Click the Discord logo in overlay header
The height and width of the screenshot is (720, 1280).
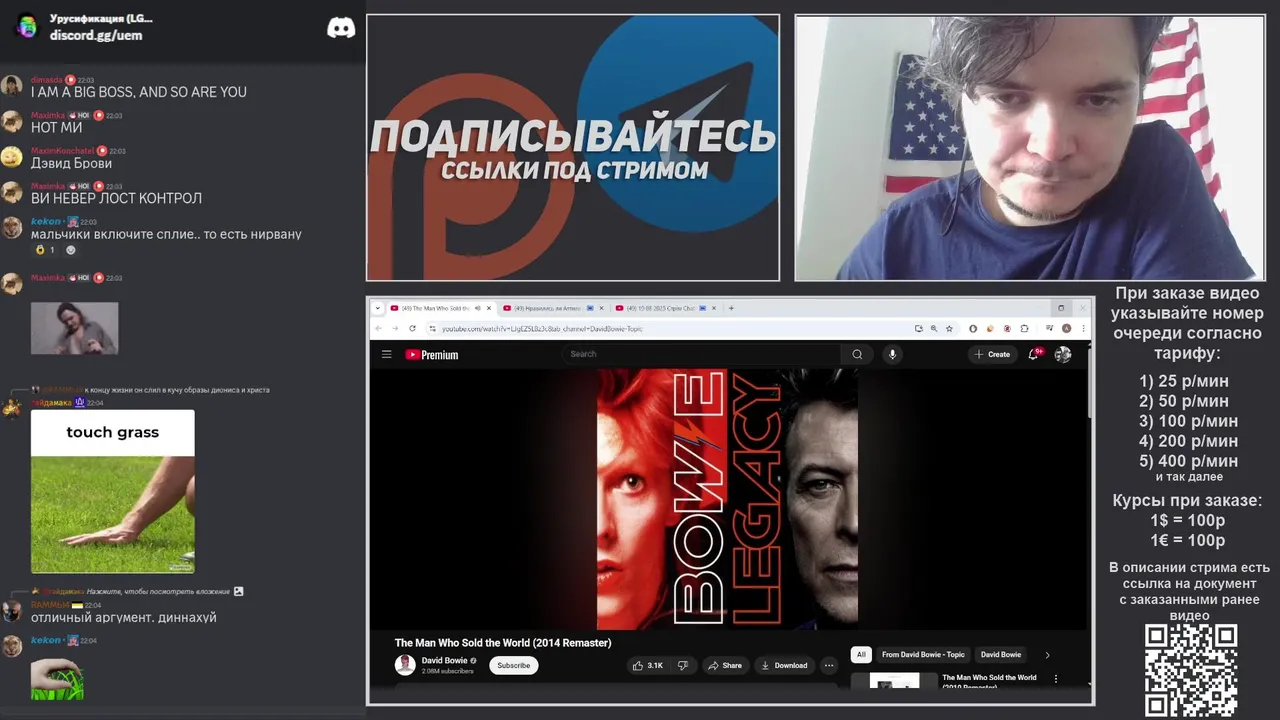341,27
